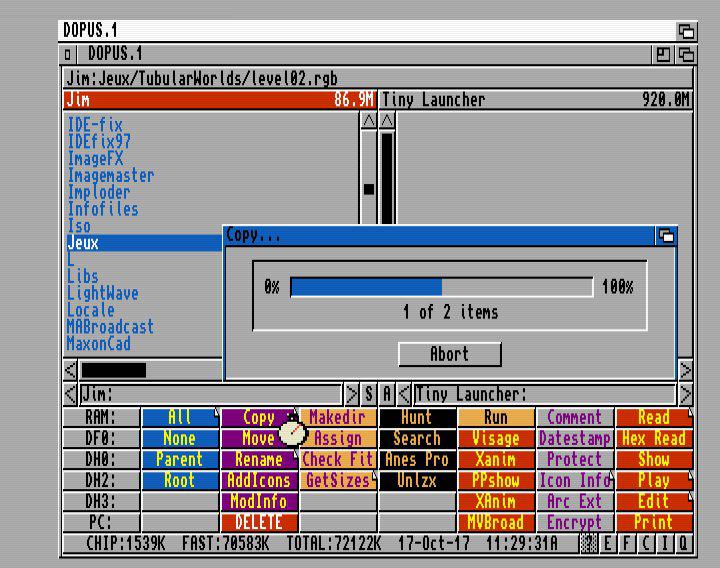Click the left arrow before the Jim: path field
Image resolution: width=720 pixels, height=568 pixels.
point(71,395)
